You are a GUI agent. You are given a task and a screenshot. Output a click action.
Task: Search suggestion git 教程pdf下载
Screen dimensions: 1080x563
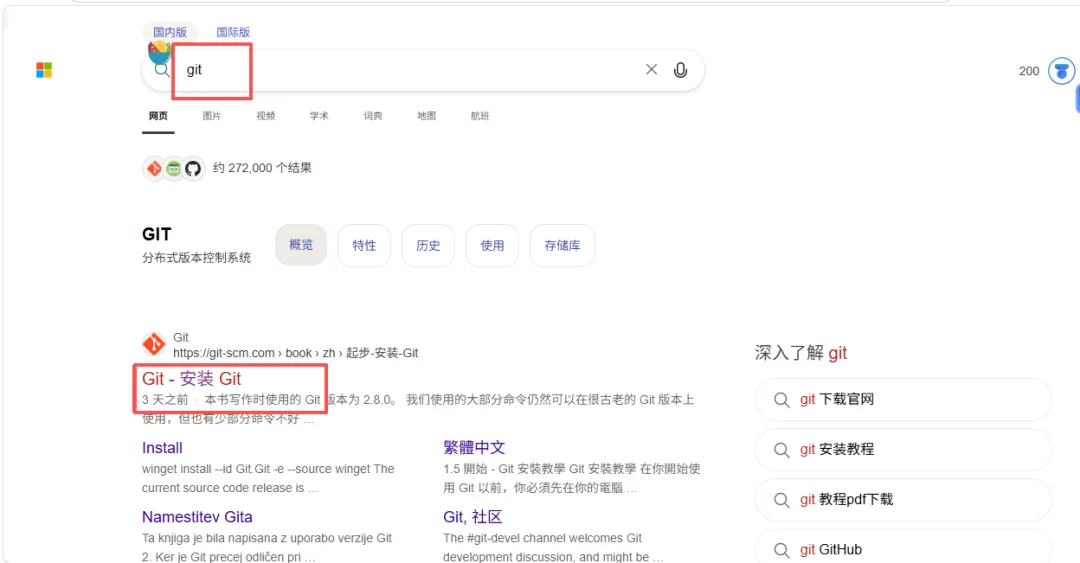pyautogui.click(x=903, y=500)
